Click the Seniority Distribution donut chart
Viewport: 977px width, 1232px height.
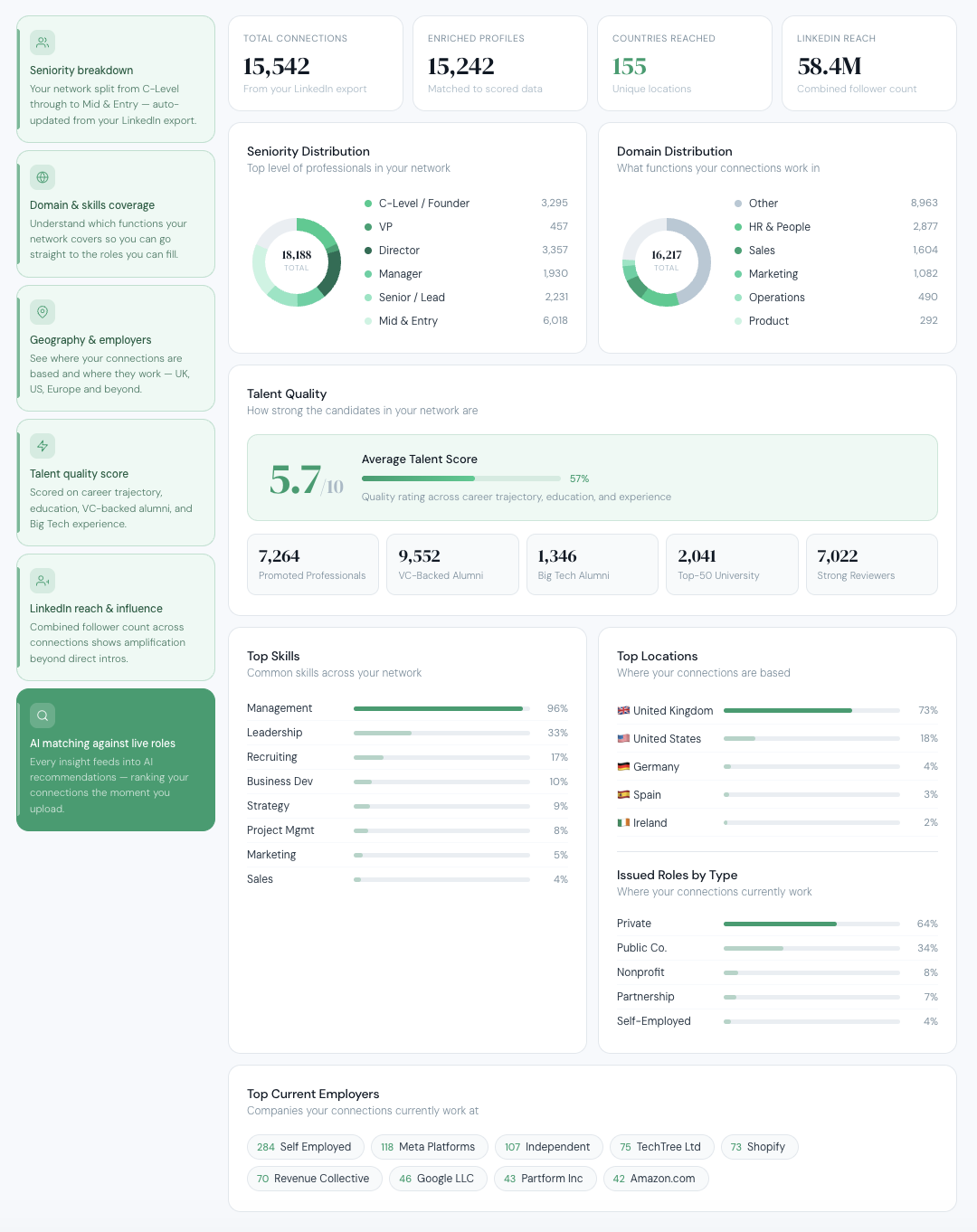(x=297, y=261)
